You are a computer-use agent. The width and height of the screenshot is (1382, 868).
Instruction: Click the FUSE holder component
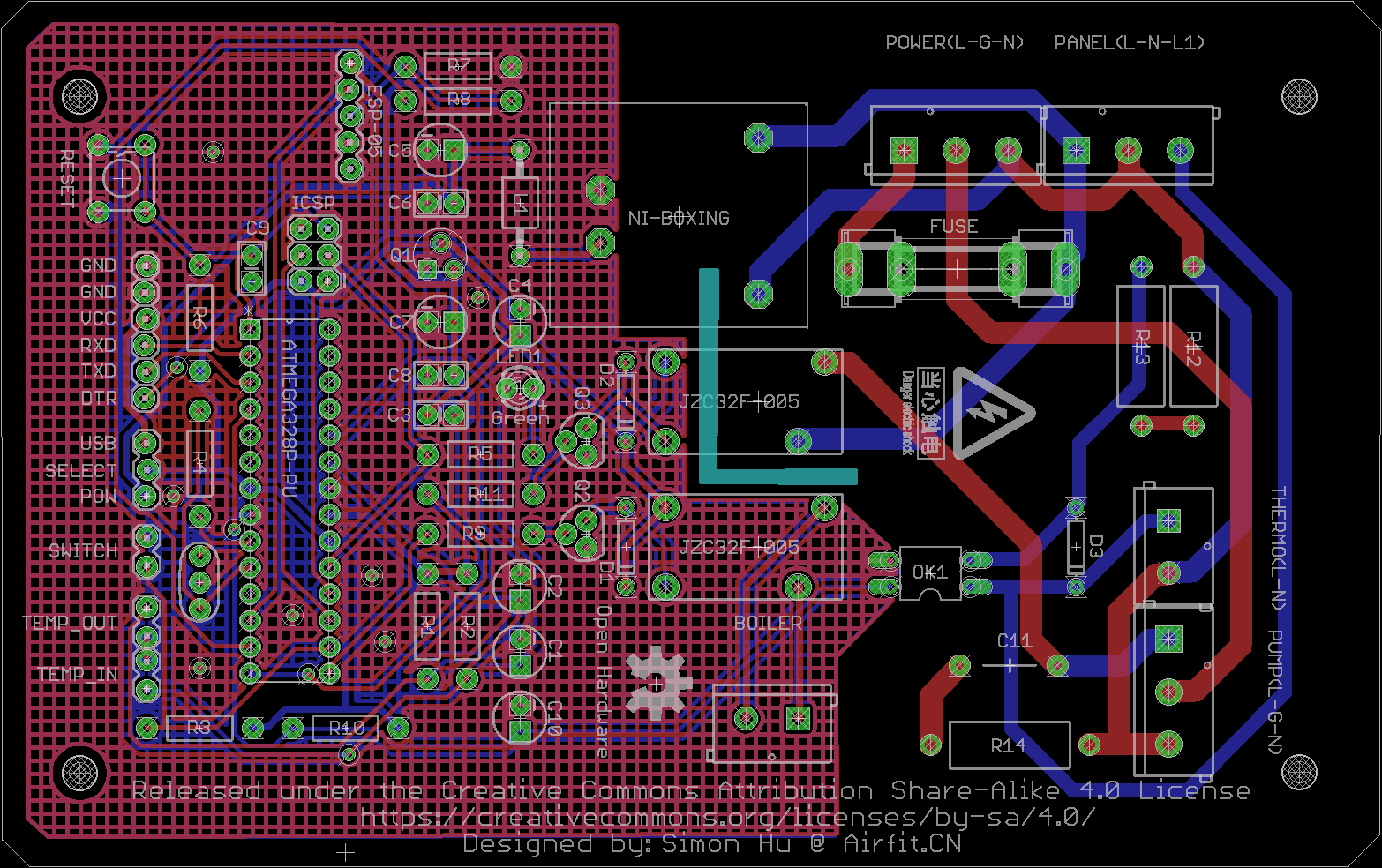tap(957, 267)
